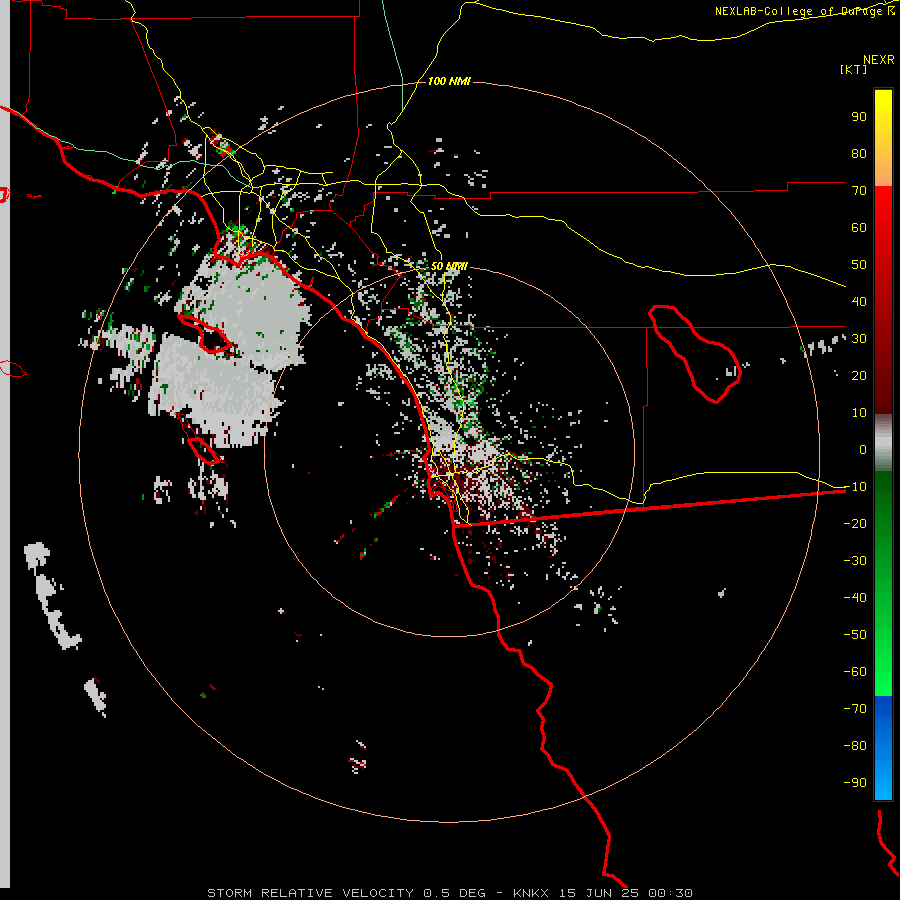Click the 40 value on the velocity scale
The image size is (900, 900).
click(x=859, y=302)
